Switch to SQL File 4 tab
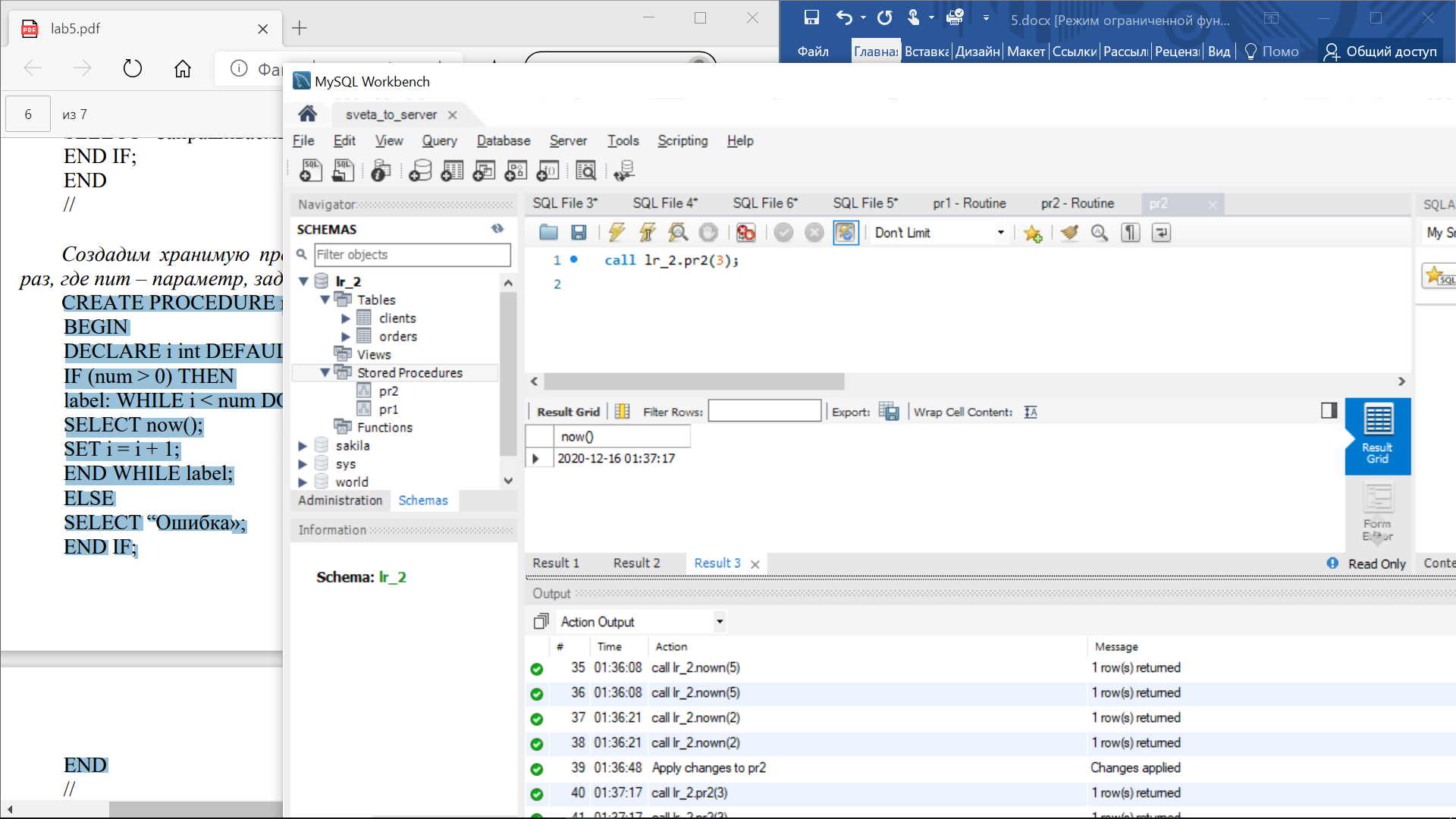Viewport: 1456px width, 819px height. pyautogui.click(x=665, y=203)
